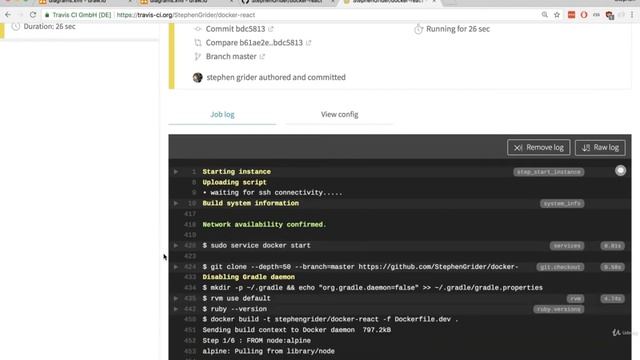
Task: Expand the Starting instance log fold
Action: 176,172
